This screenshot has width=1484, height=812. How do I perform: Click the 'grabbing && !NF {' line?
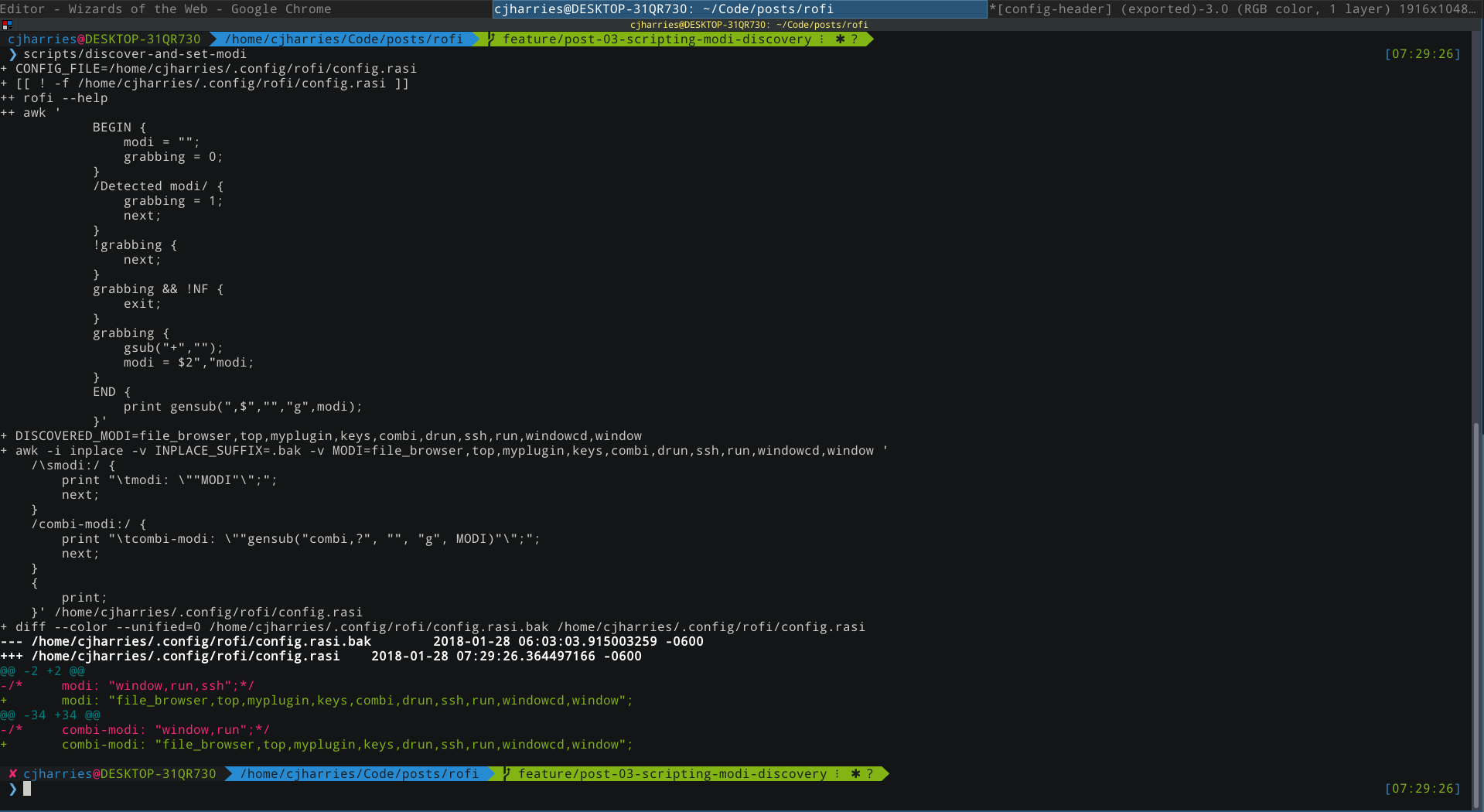tap(159, 289)
